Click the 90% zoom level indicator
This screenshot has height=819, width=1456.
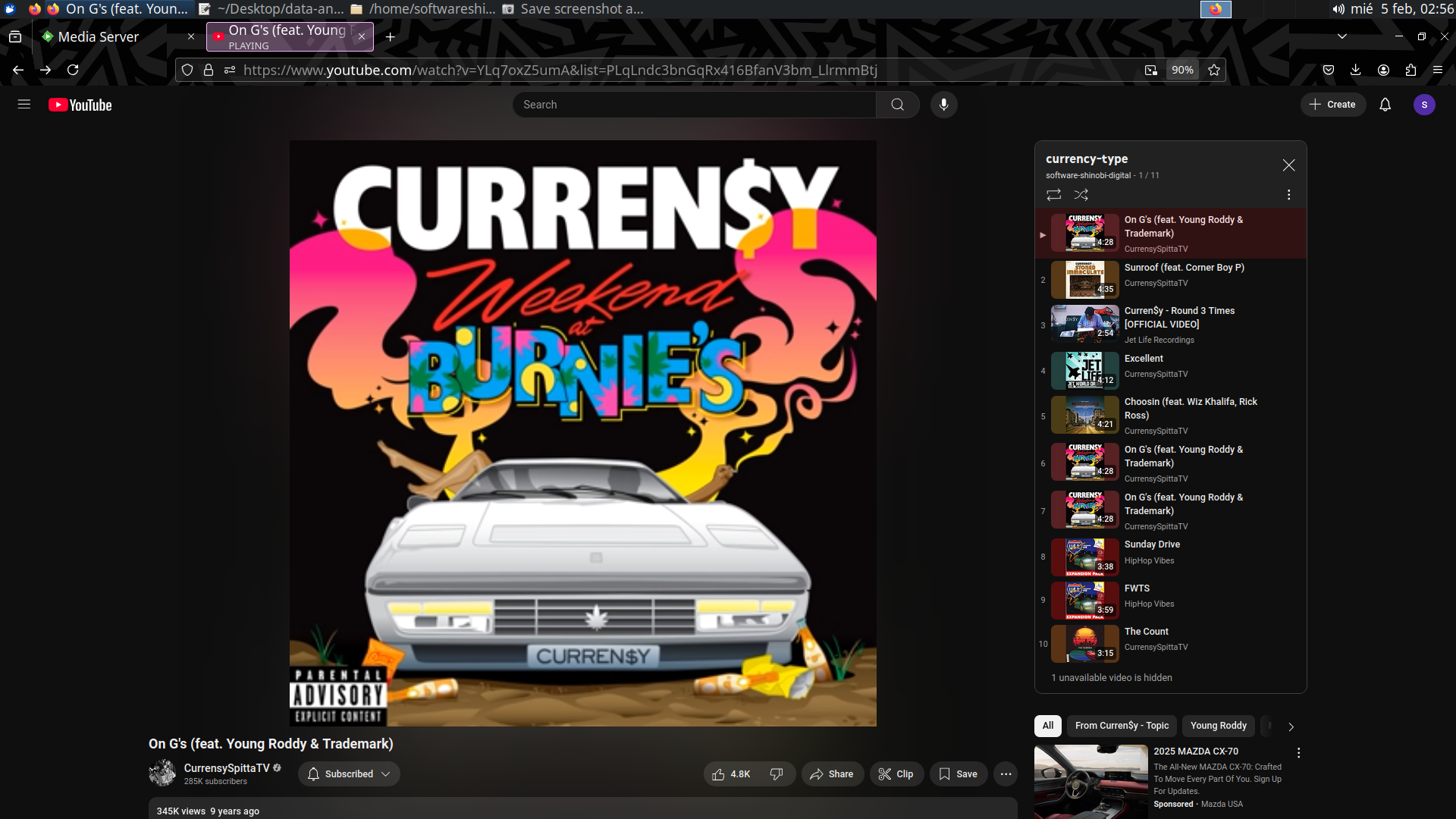(x=1182, y=70)
